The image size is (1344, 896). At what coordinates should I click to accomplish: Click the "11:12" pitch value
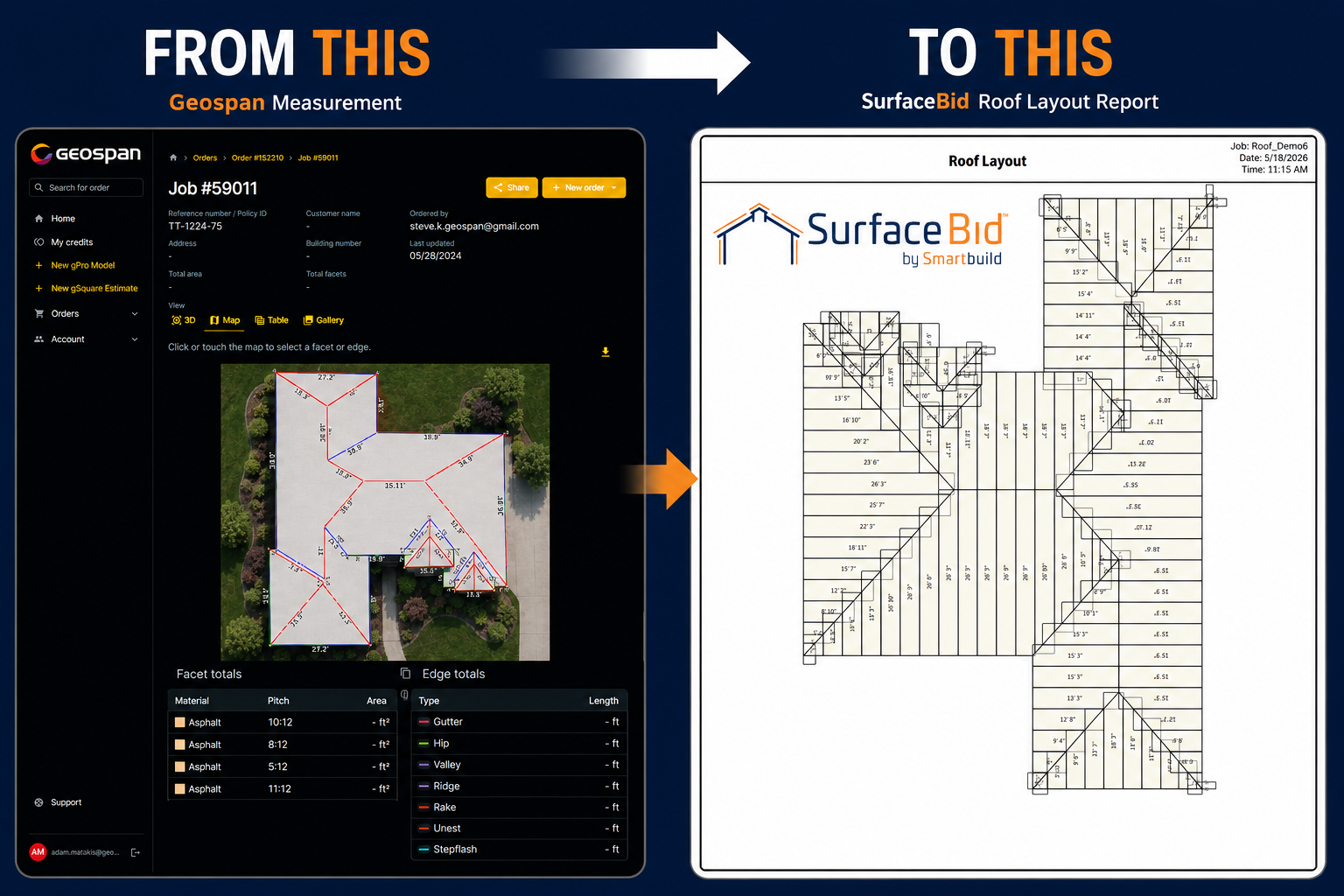[x=279, y=789]
